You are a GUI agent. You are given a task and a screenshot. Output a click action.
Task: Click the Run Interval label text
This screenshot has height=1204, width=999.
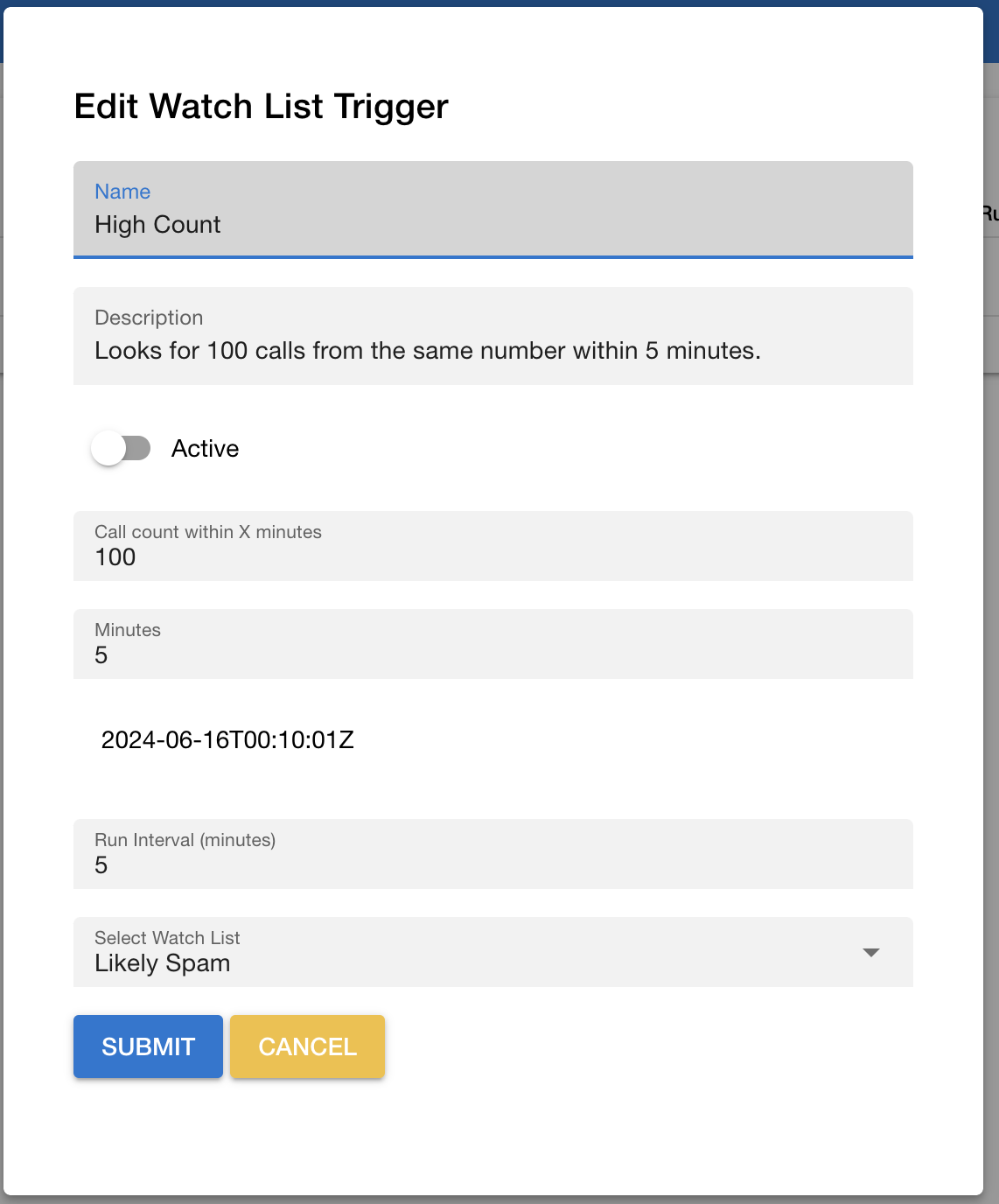(185, 840)
